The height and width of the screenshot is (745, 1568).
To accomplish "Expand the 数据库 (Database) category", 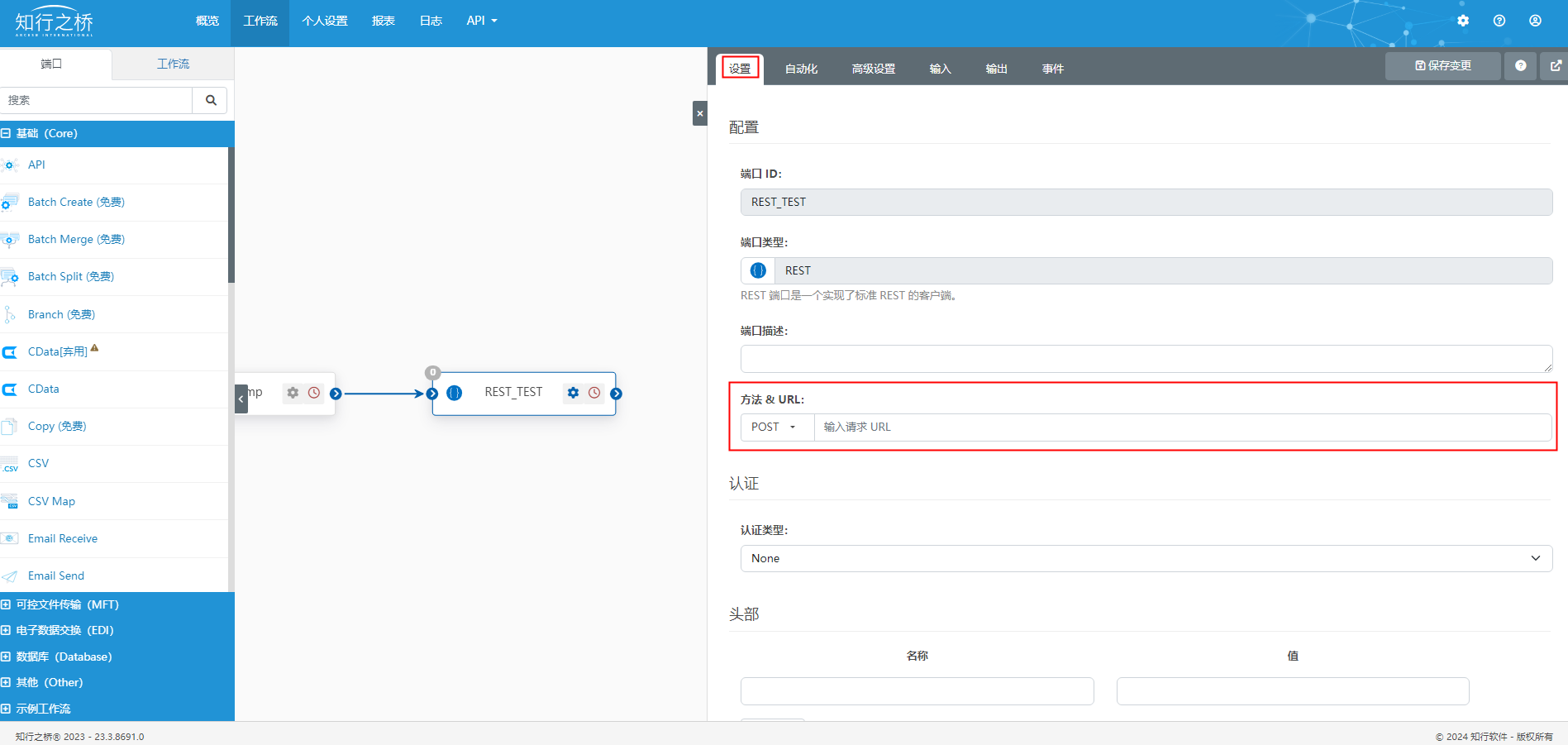I will 7,657.
